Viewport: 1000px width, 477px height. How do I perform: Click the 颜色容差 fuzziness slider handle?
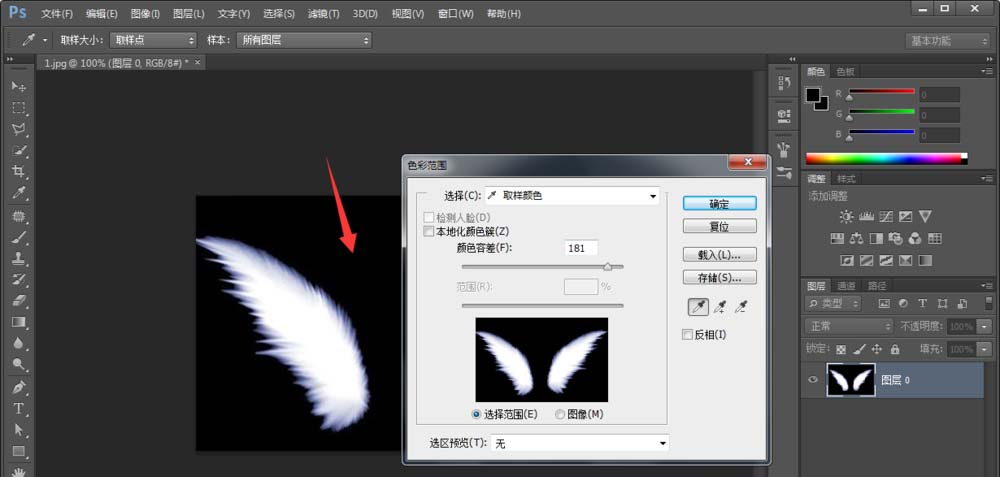[x=607, y=267]
